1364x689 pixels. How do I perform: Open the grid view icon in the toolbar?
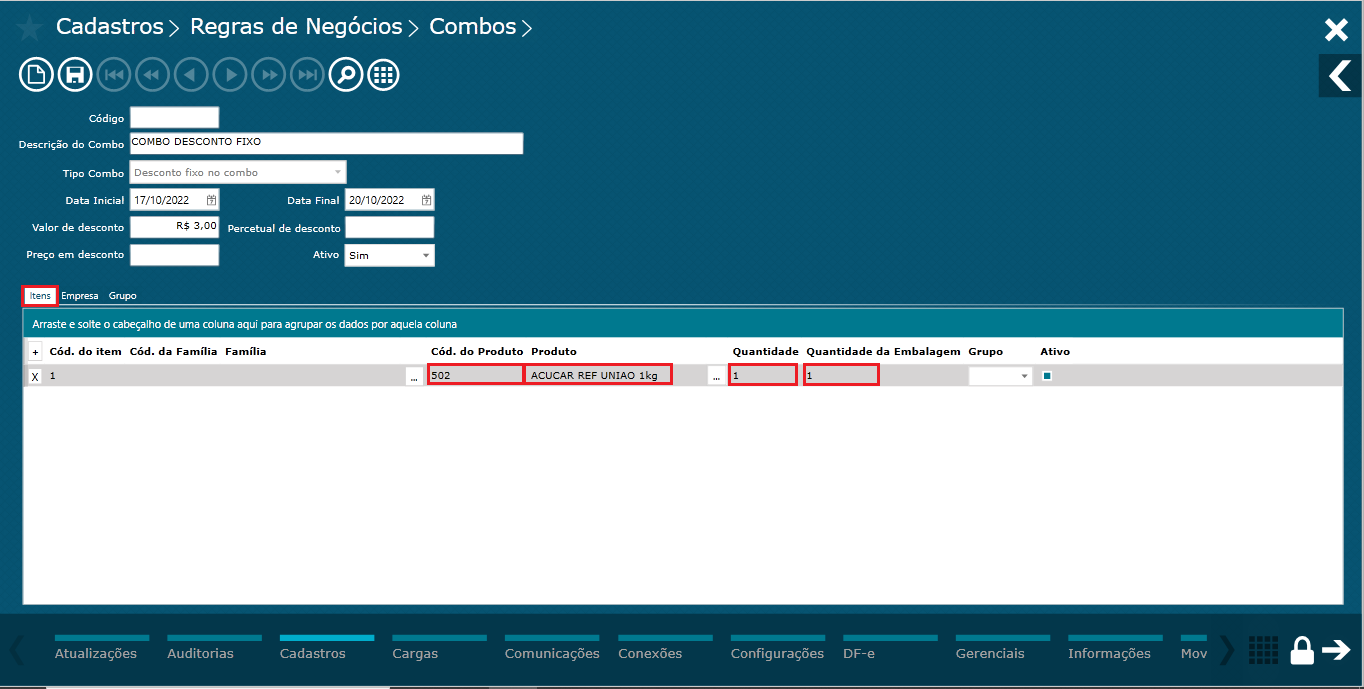pos(384,75)
